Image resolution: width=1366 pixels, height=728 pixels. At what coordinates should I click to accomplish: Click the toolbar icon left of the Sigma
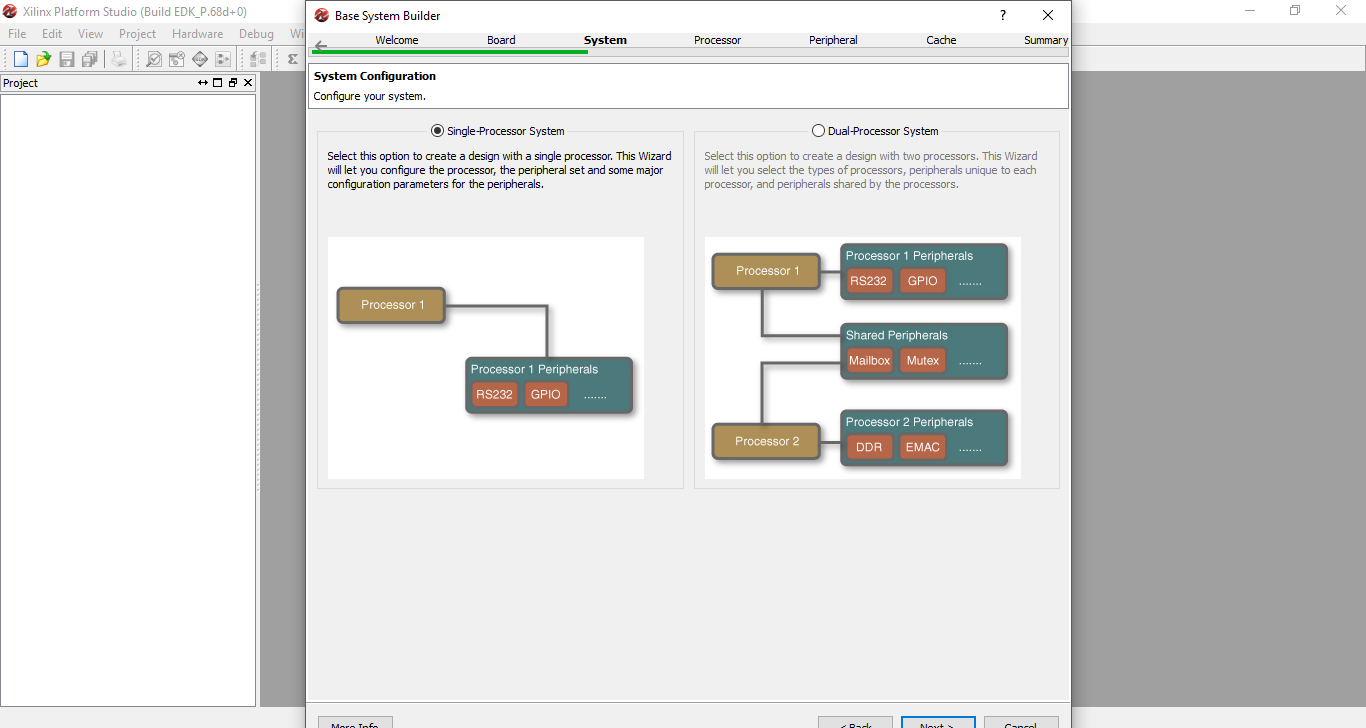pyautogui.click(x=258, y=59)
